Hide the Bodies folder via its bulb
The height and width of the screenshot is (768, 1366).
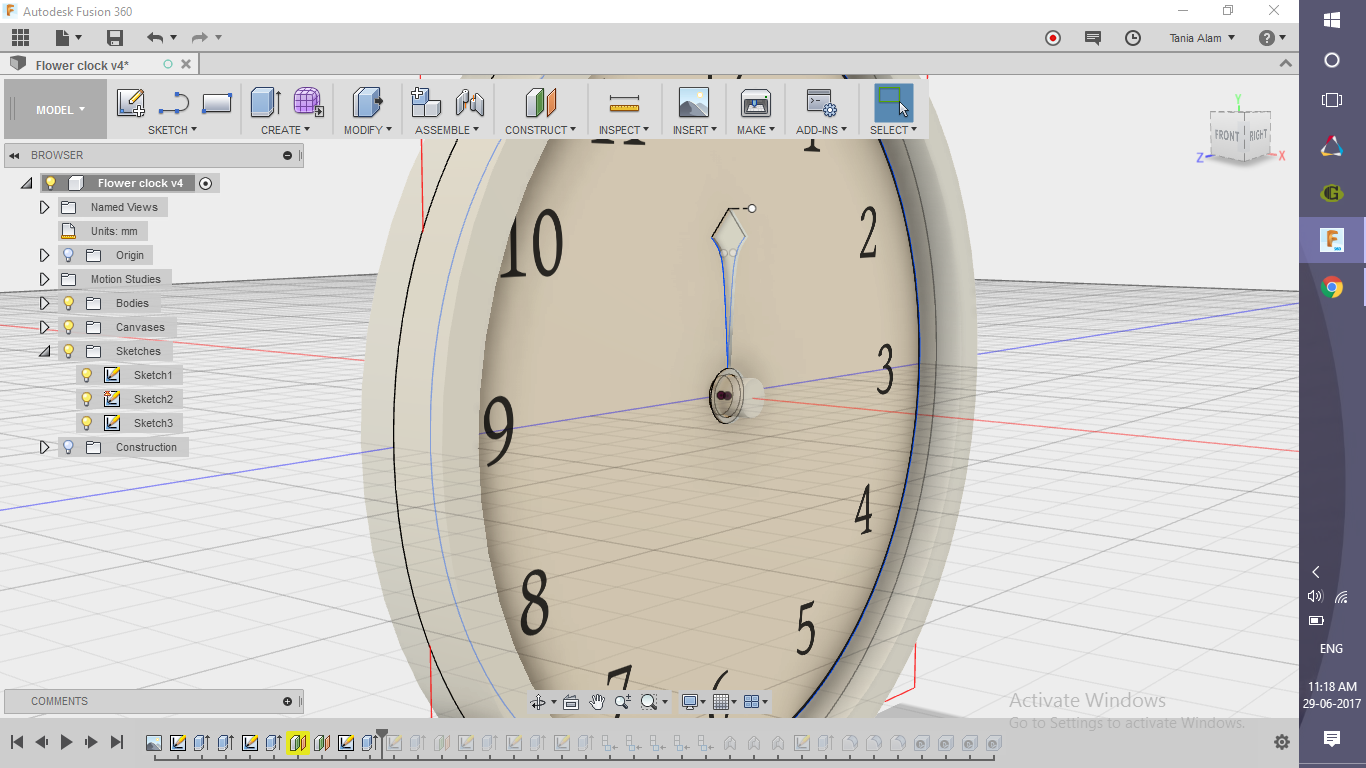[69, 303]
